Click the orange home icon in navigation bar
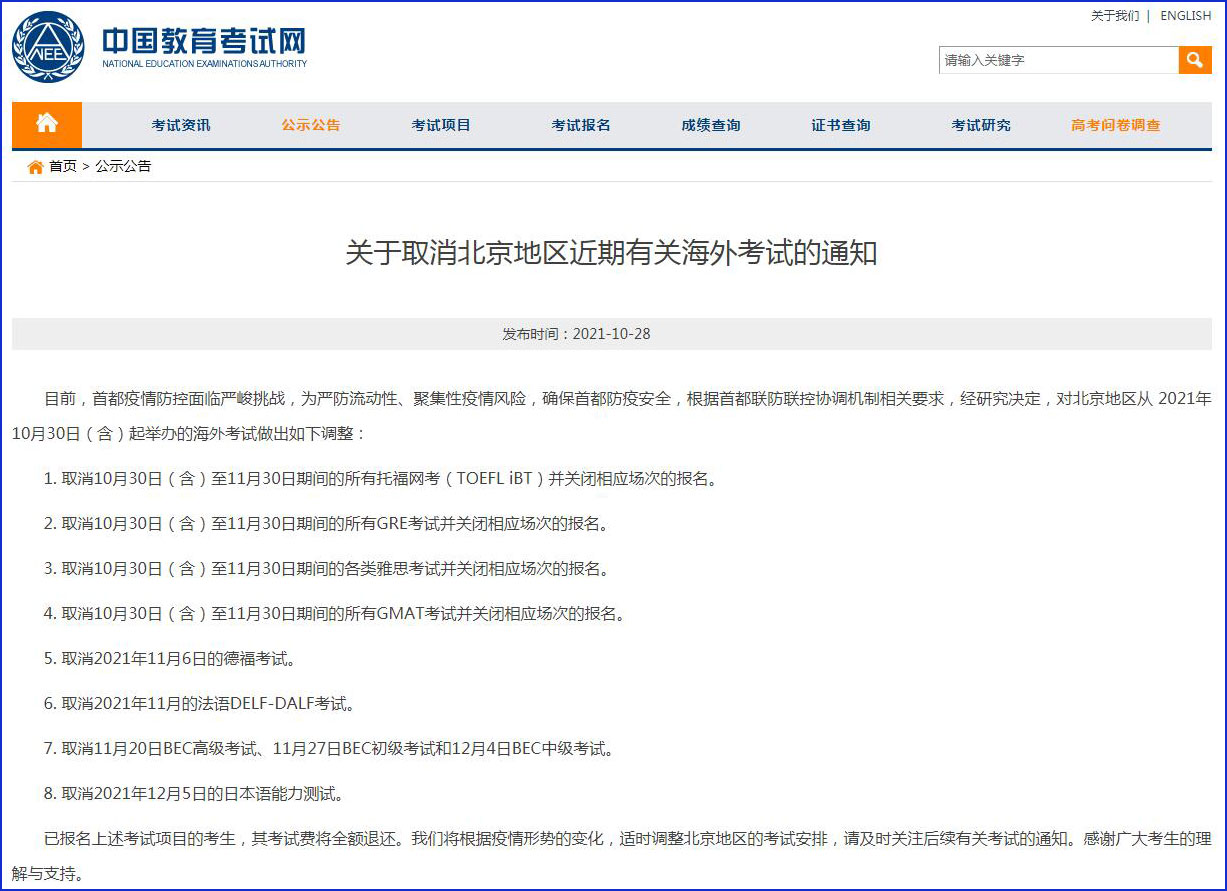1227x891 pixels. pyautogui.click(x=47, y=124)
